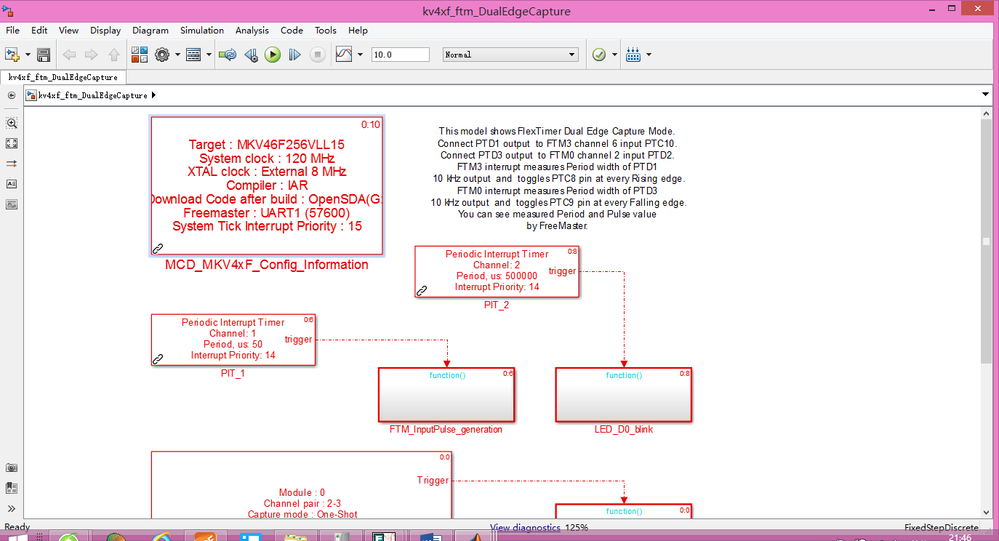Click the Image palette icon
Image resolution: width=999 pixels, height=541 pixels.
click(x=11, y=205)
